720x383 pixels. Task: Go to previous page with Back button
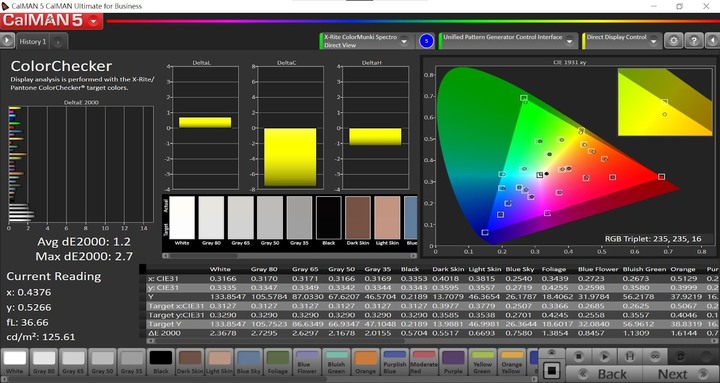pos(604,374)
